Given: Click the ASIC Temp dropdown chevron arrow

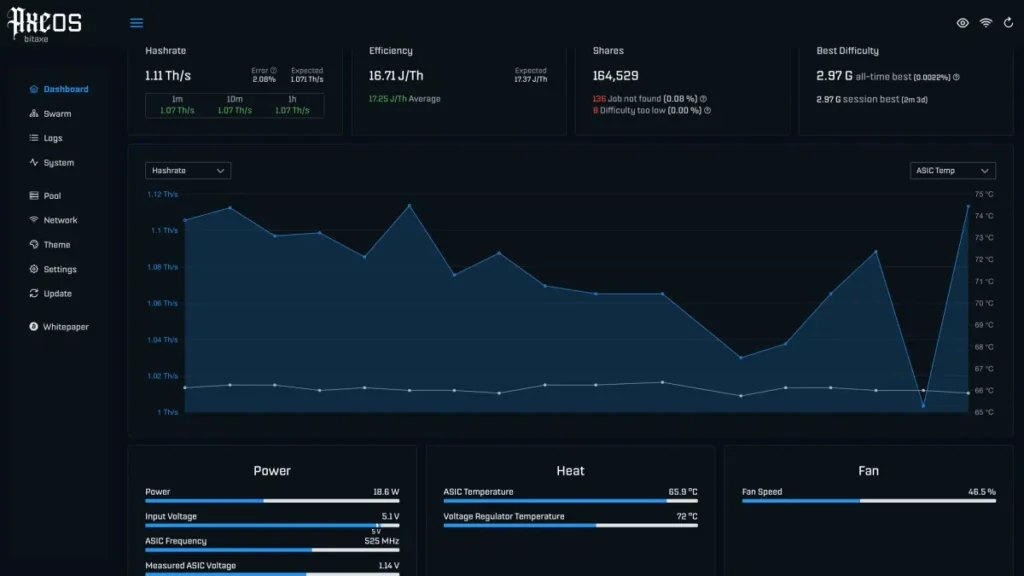Looking at the screenshot, I should click(x=985, y=171).
